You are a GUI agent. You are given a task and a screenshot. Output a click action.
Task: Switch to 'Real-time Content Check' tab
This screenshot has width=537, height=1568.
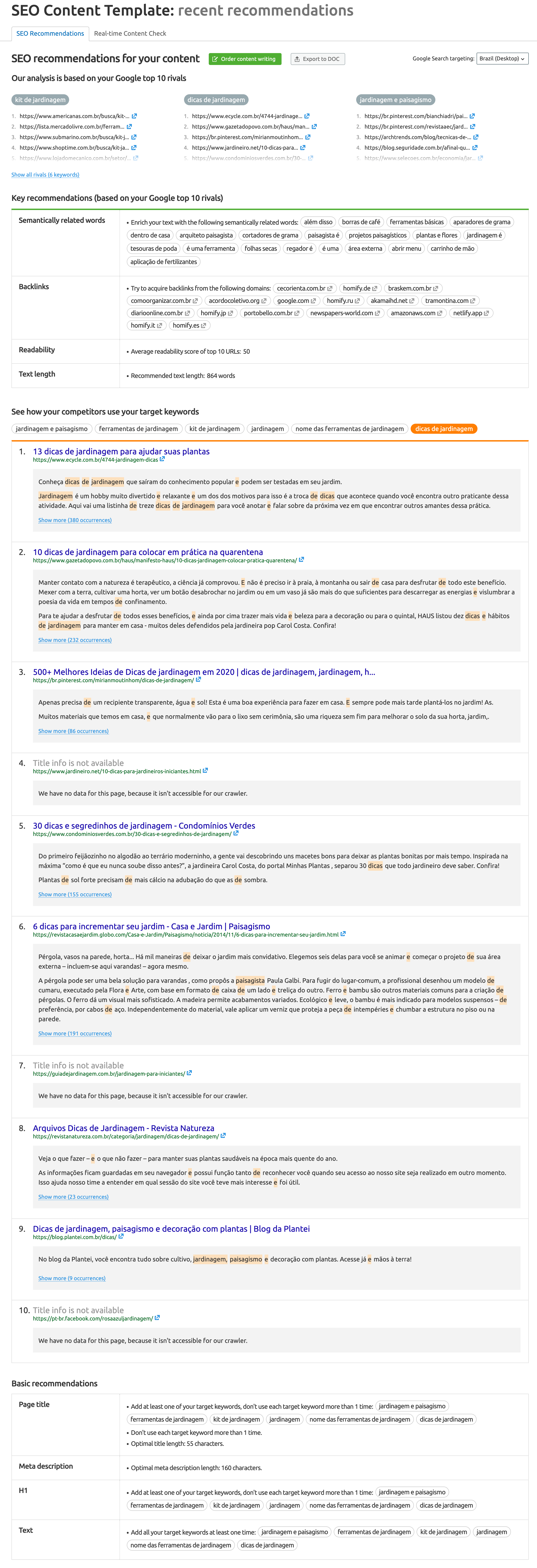[x=131, y=34]
